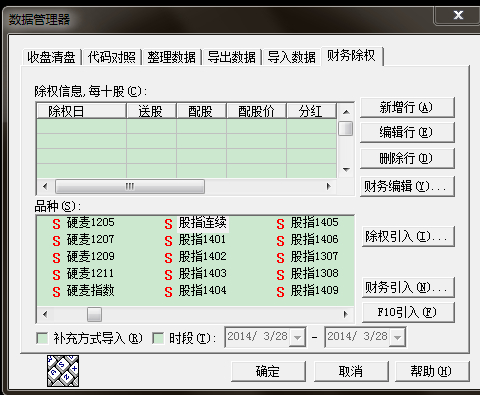Screen dimensions: 480x395
Task: Click the 品种 list scroll right arrow
Action: point(346,314)
